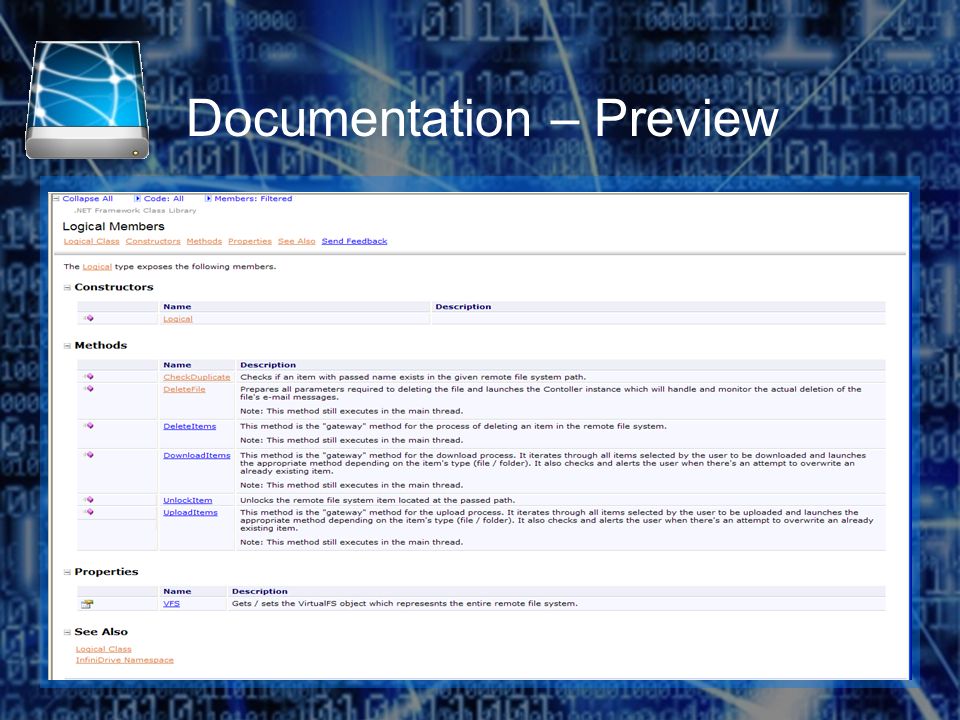Click the method icon beside UploadItems
960x720 pixels.
[89, 512]
